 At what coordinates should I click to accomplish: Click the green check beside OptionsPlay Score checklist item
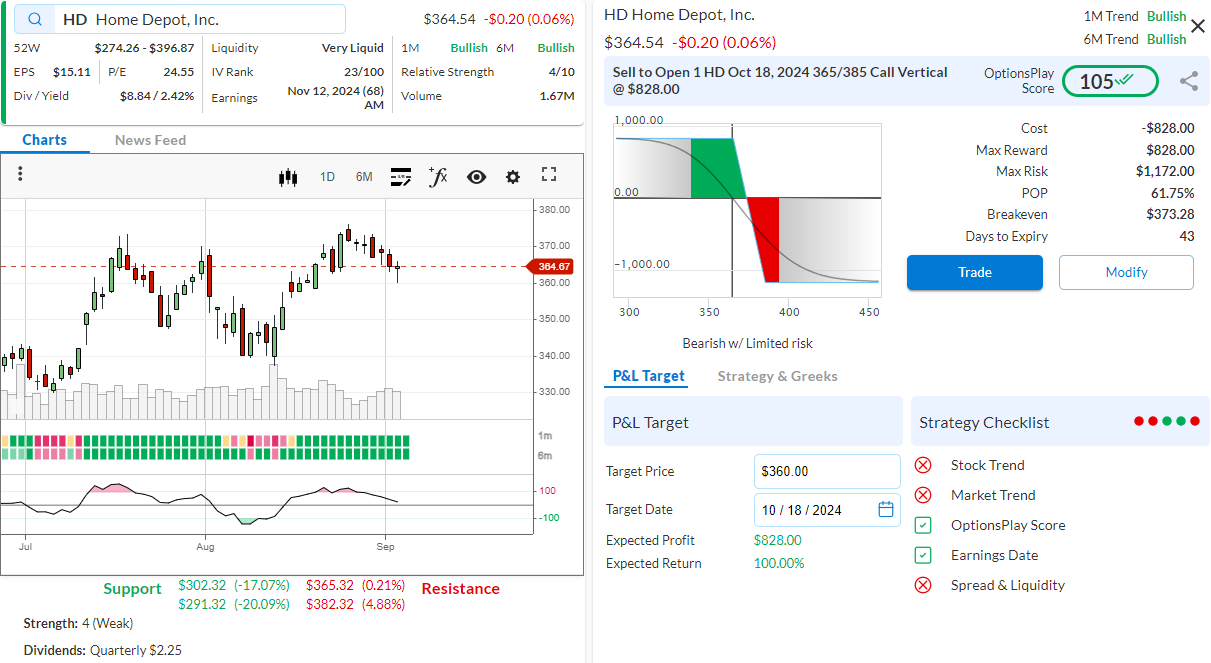click(924, 525)
